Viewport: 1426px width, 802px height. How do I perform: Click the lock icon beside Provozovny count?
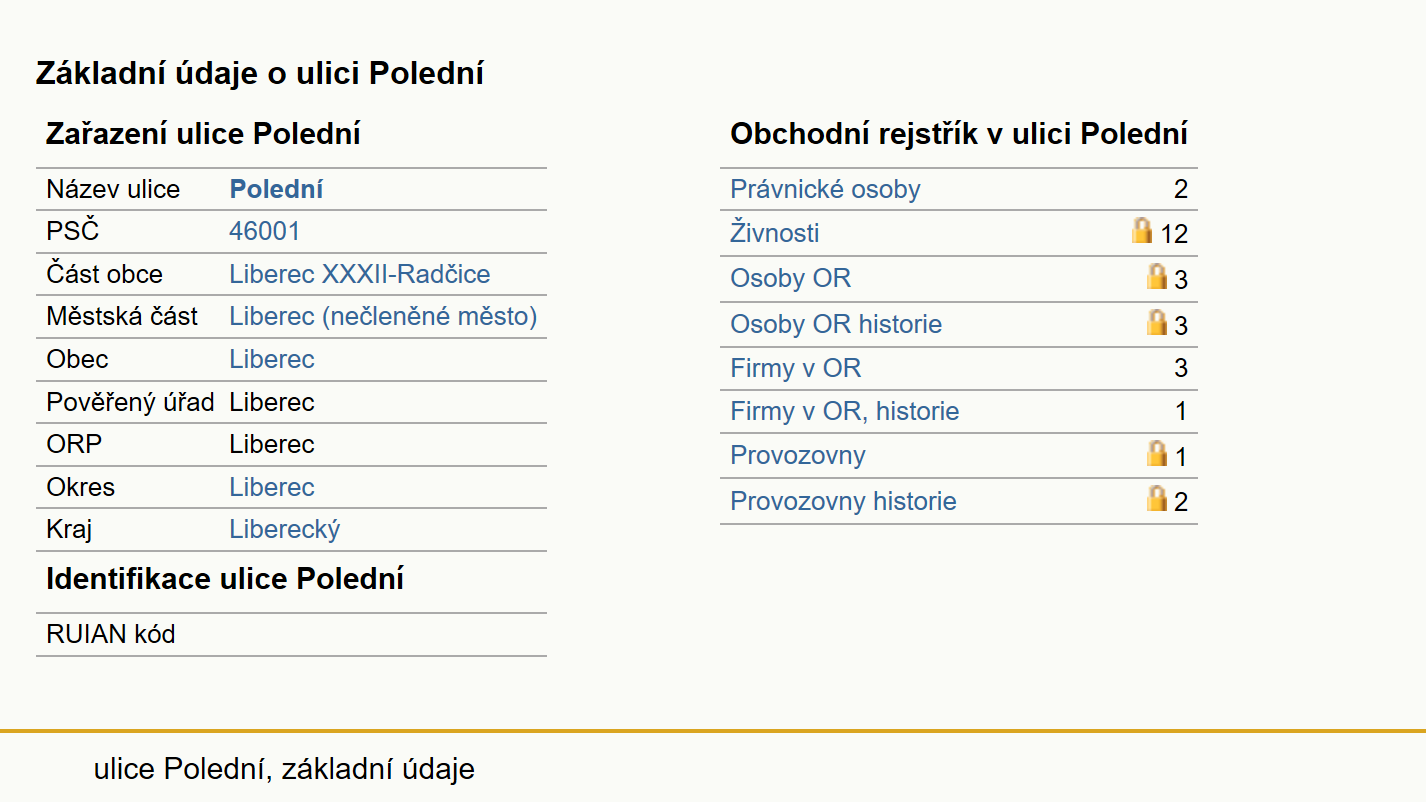pos(1157,454)
